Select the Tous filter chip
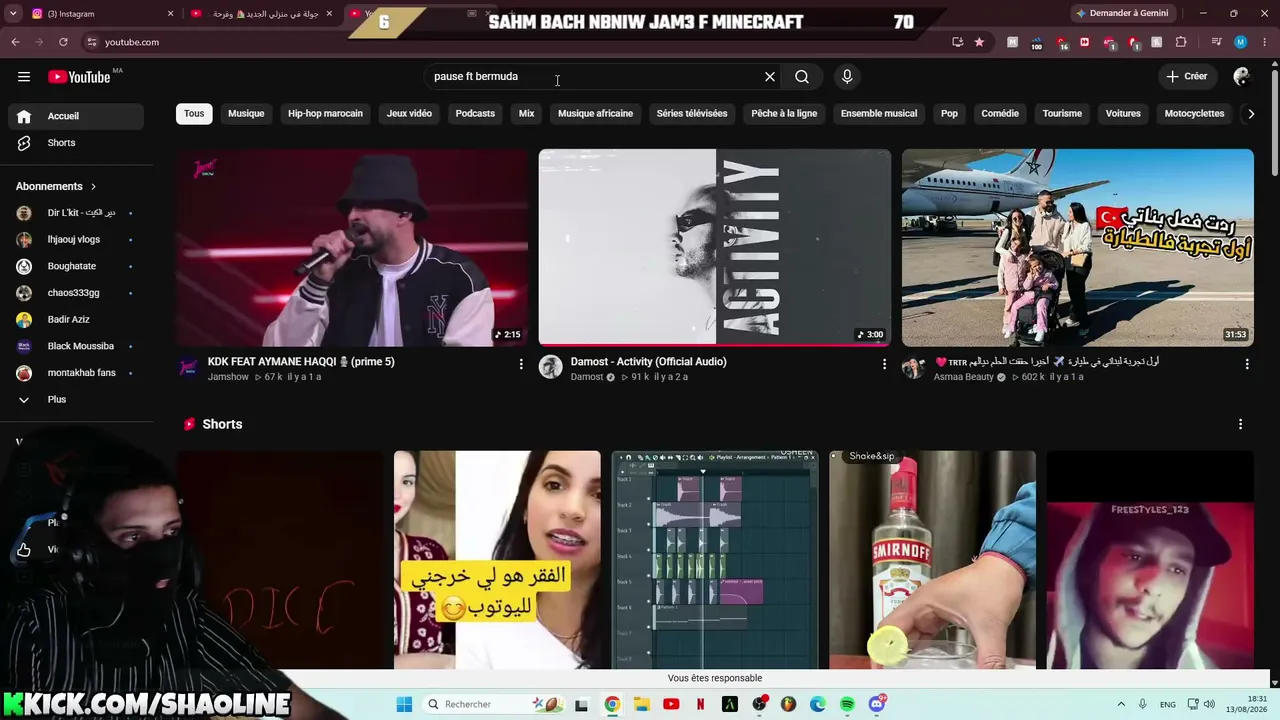 [194, 113]
